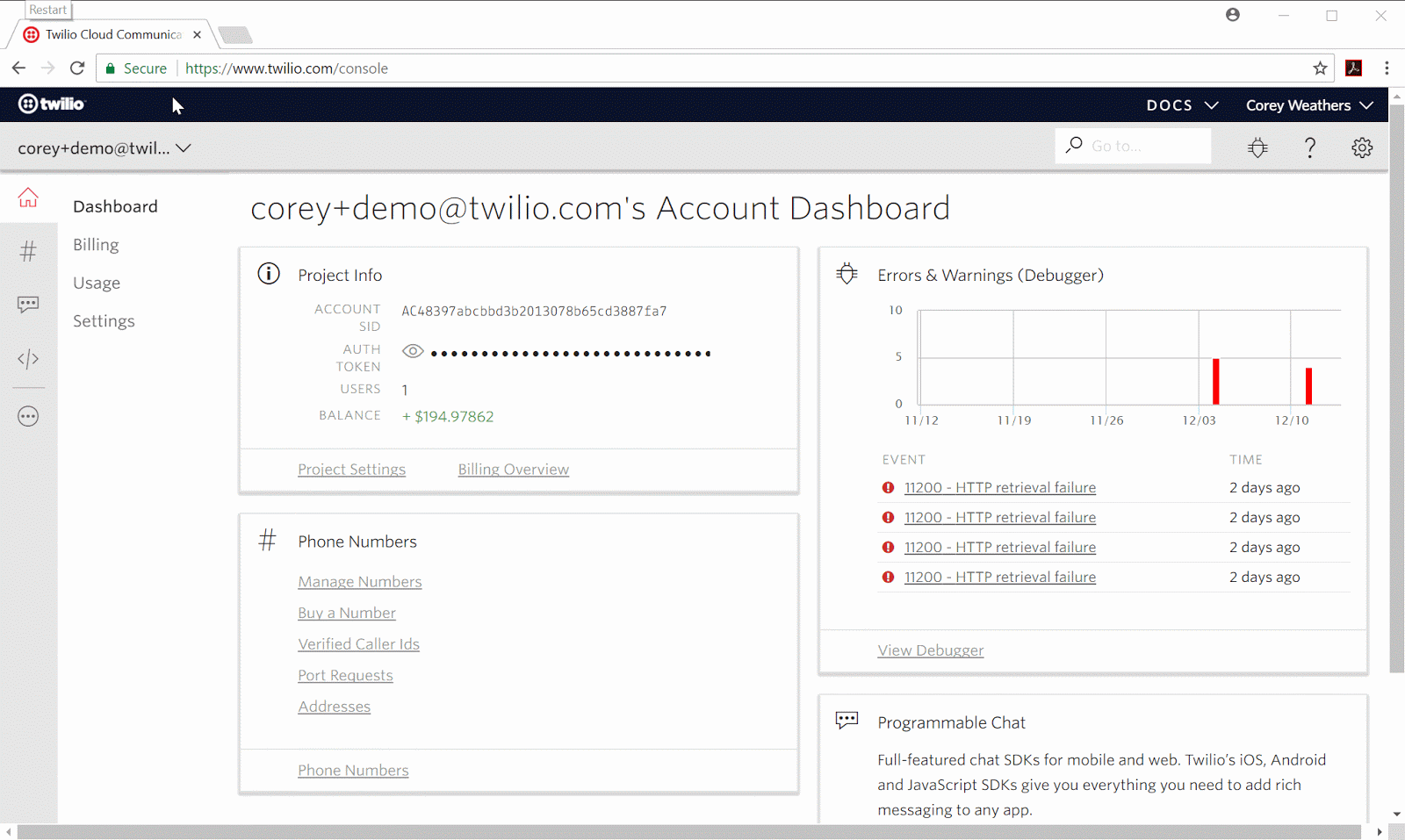
Task: Click the 12/10 red error bar
Action: point(1308,386)
